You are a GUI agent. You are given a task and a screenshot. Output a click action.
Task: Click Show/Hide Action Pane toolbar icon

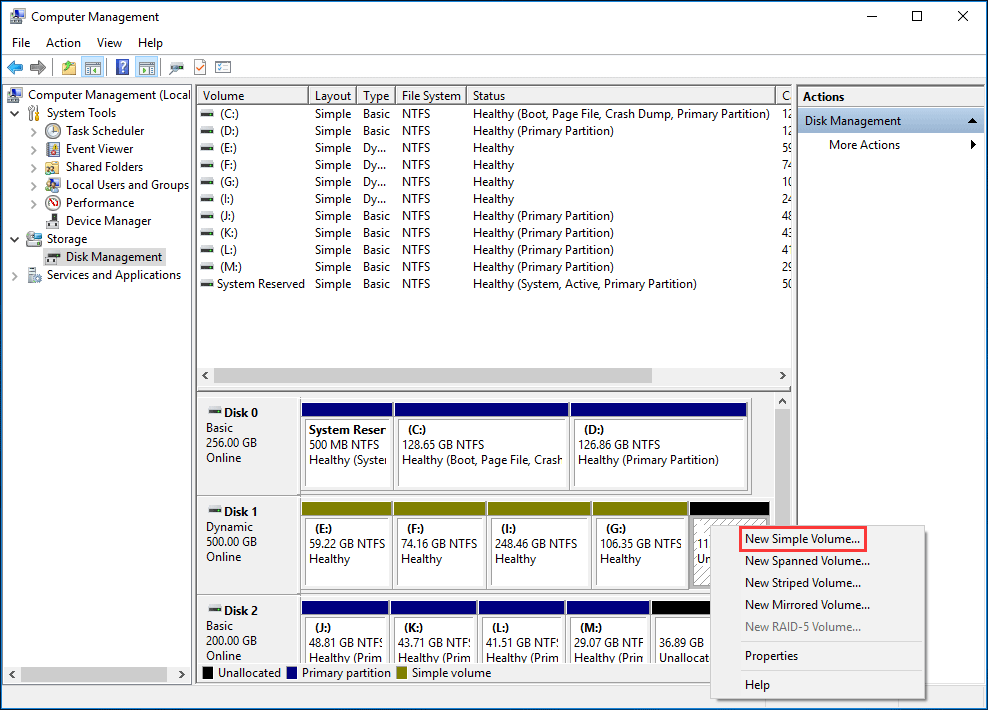147,67
